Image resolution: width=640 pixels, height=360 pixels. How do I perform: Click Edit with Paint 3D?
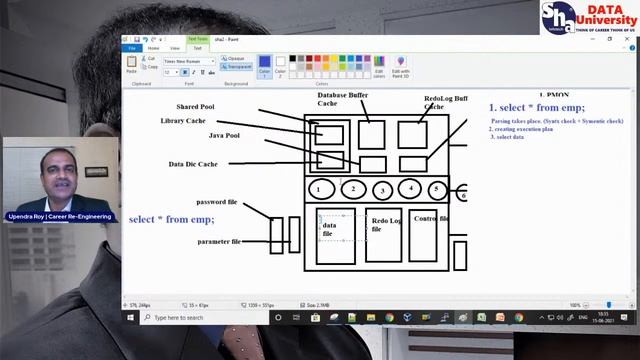coord(400,66)
